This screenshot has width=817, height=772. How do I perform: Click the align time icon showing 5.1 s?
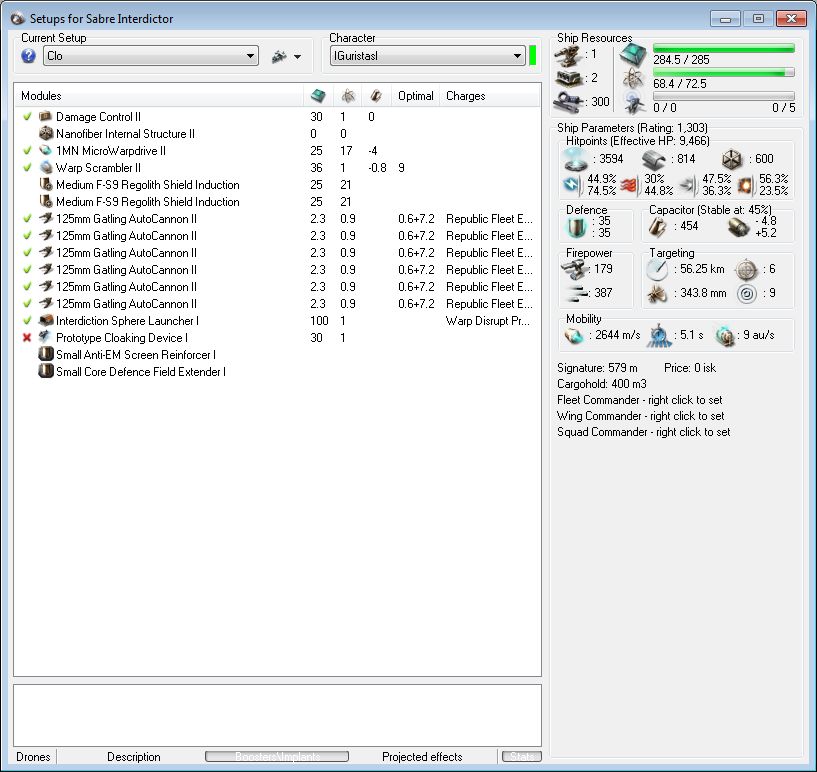(x=660, y=336)
